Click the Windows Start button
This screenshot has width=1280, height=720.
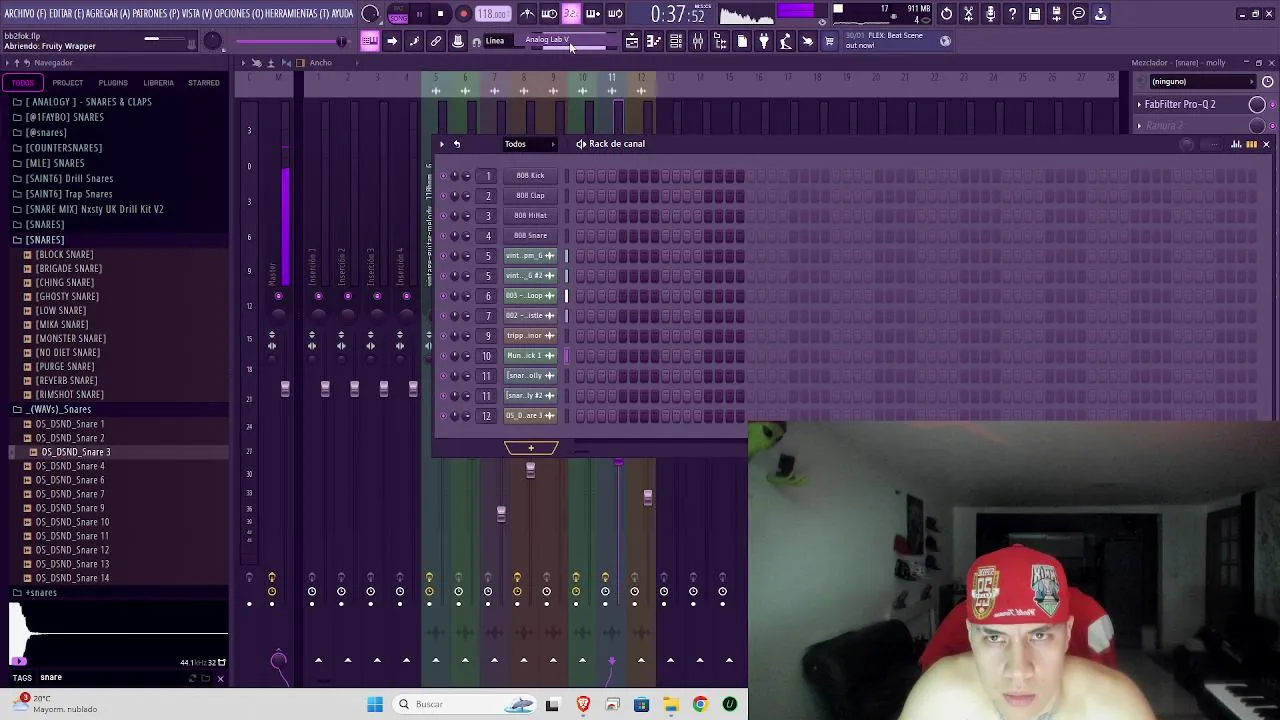click(x=375, y=704)
